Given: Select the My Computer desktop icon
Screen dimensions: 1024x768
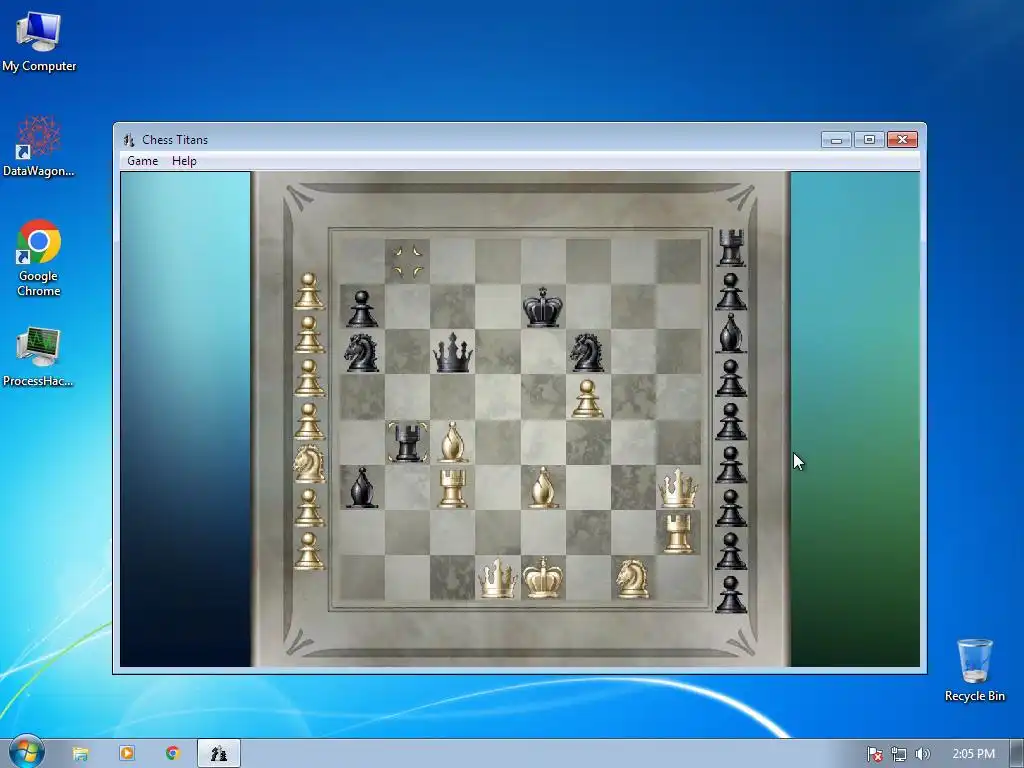Looking at the screenshot, I should [39, 41].
